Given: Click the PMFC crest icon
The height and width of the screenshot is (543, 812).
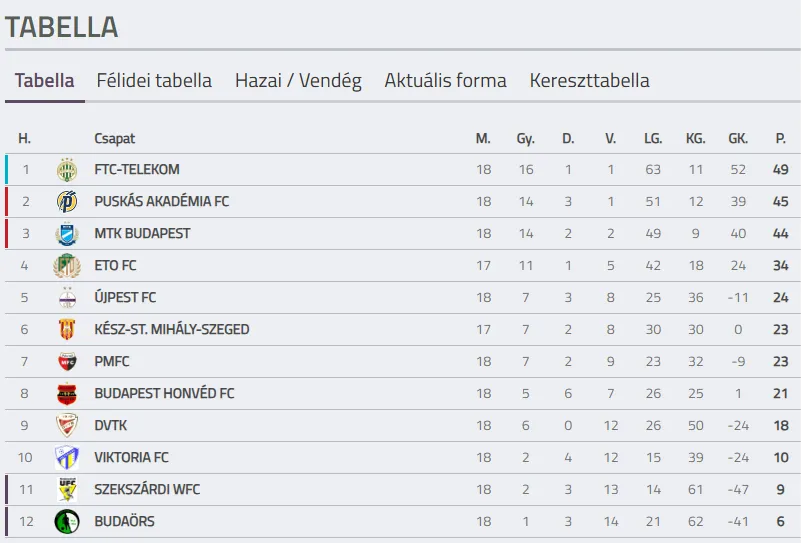Looking at the screenshot, I should pyautogui.click(x=67, y=362).
